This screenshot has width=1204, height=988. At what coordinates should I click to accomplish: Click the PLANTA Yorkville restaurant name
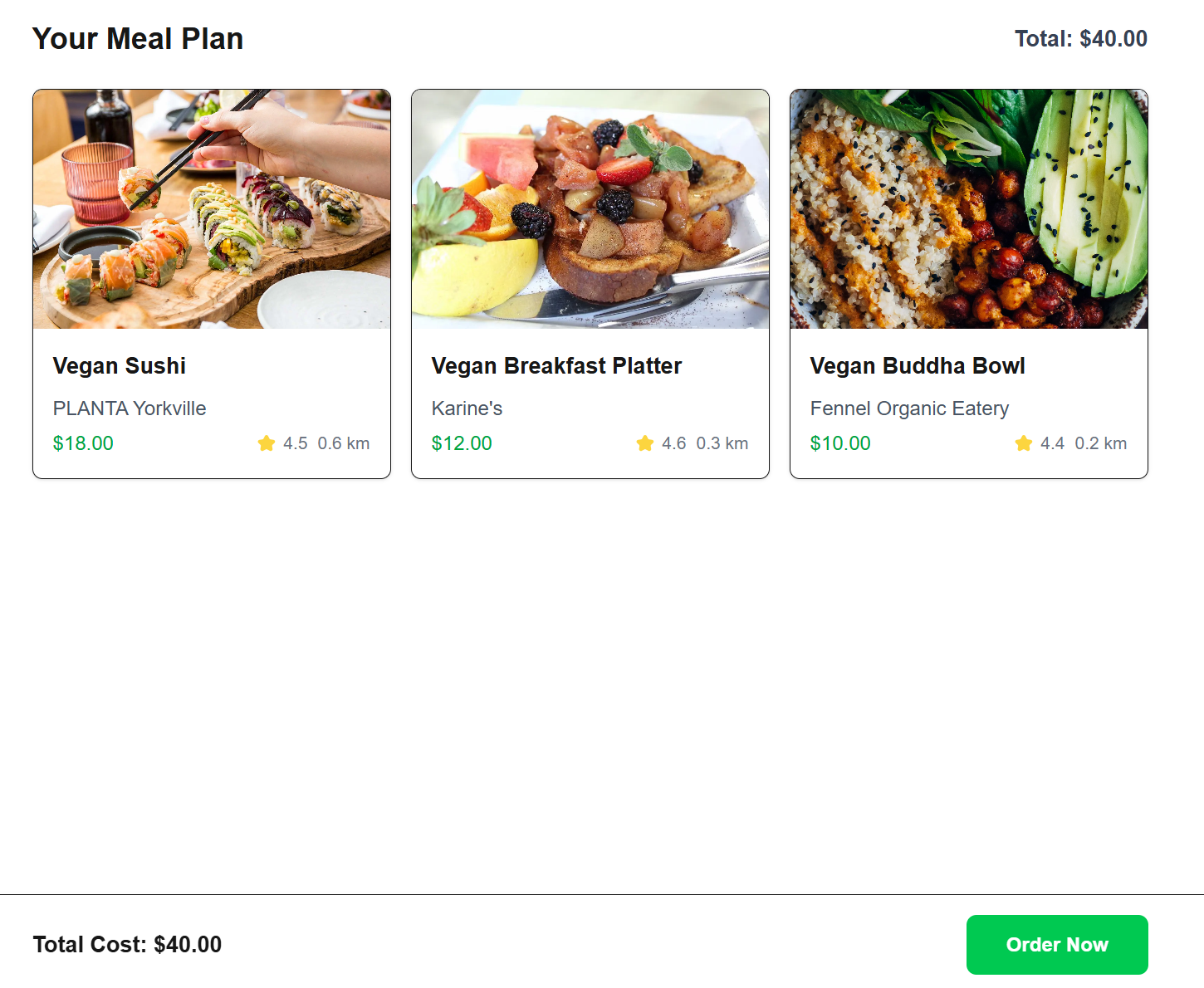130,408
